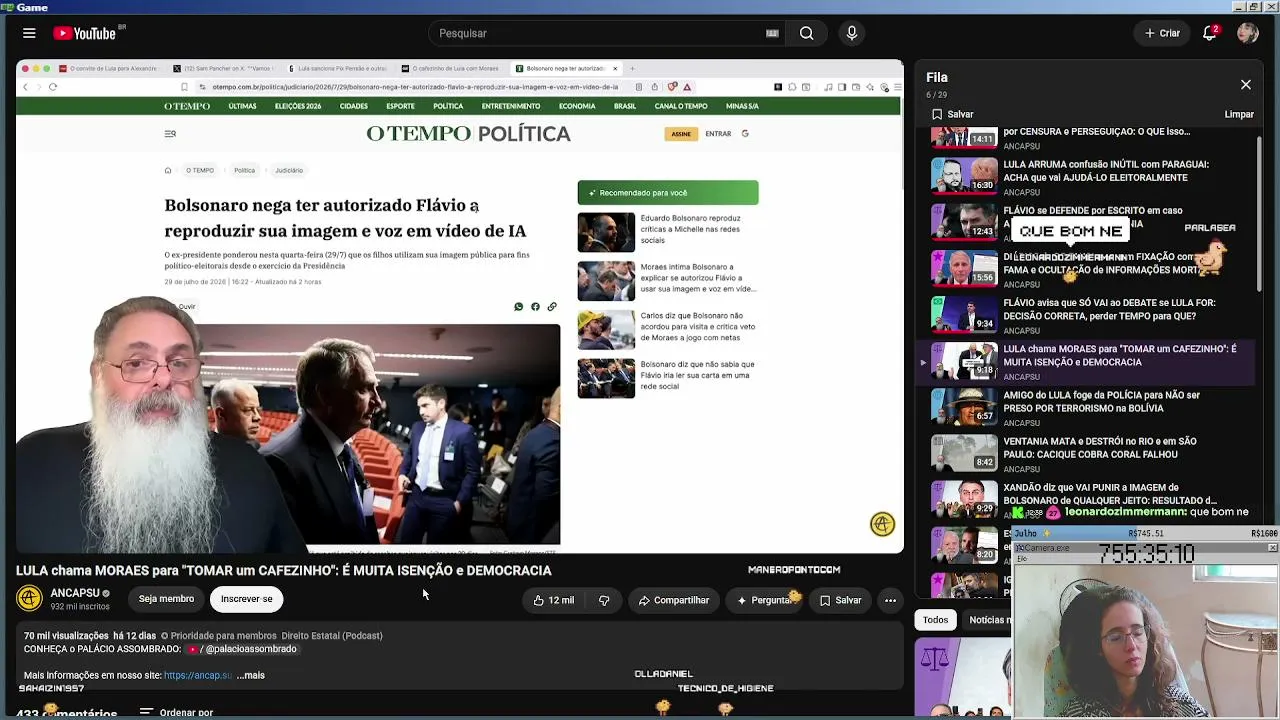Screen dimensions: 1280x720
Task: Open the YouTube guide hamburger menu
Action: point(29,33)
